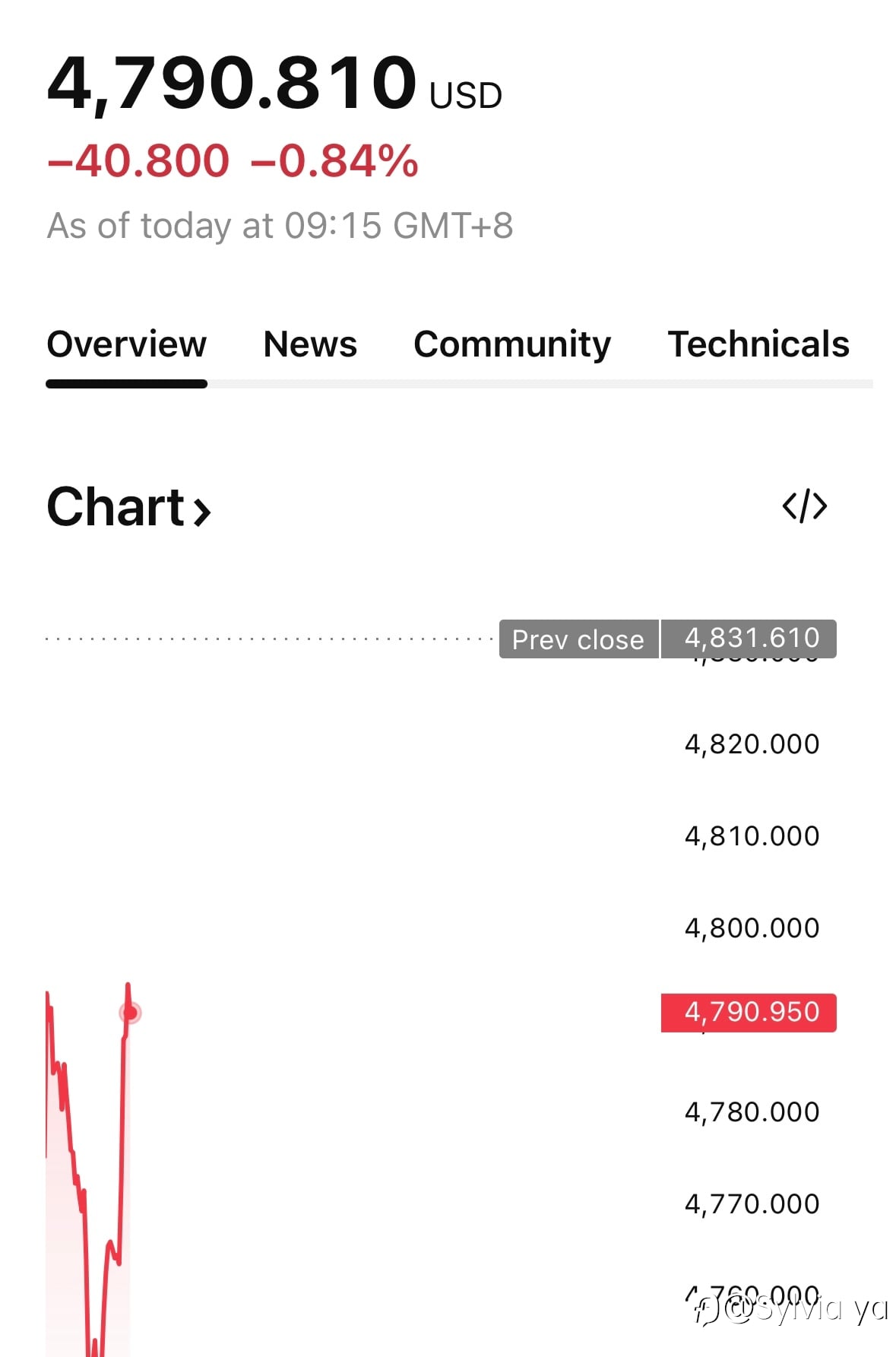Click the 'As of today at 09:15' timestamp

280,226
